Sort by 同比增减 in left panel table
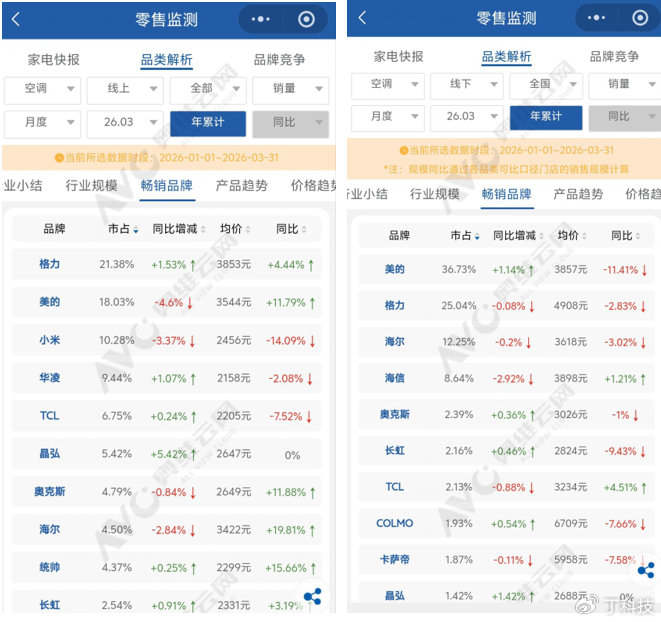 pyautogui.click(x=179, y=229)
